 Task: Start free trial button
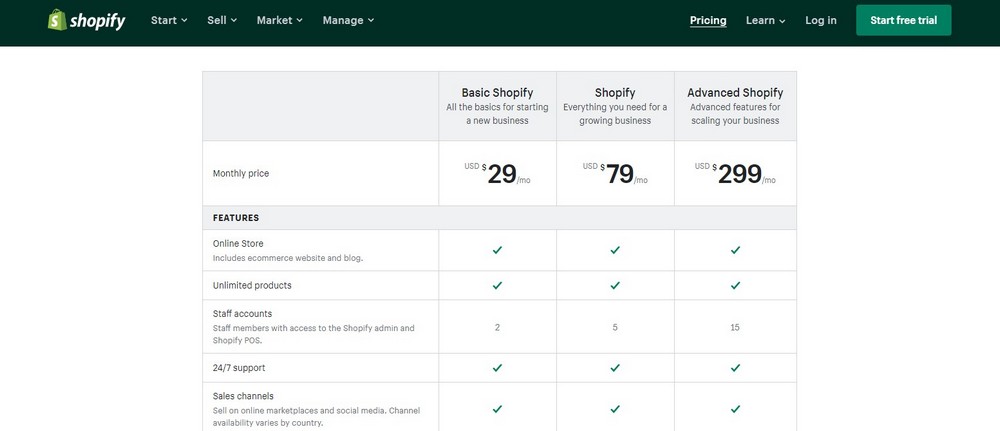(903, 20)
